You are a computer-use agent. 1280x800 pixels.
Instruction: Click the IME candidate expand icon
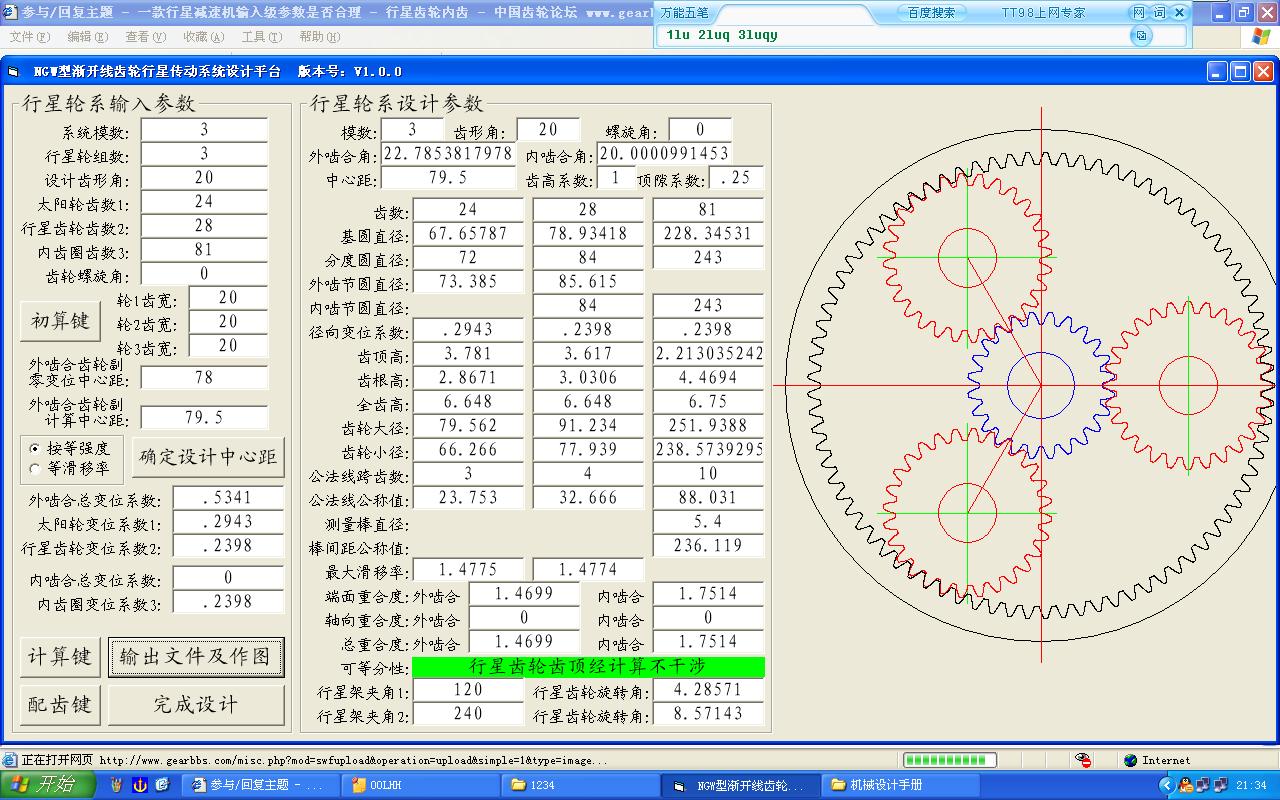click(x=1141, y=35)
